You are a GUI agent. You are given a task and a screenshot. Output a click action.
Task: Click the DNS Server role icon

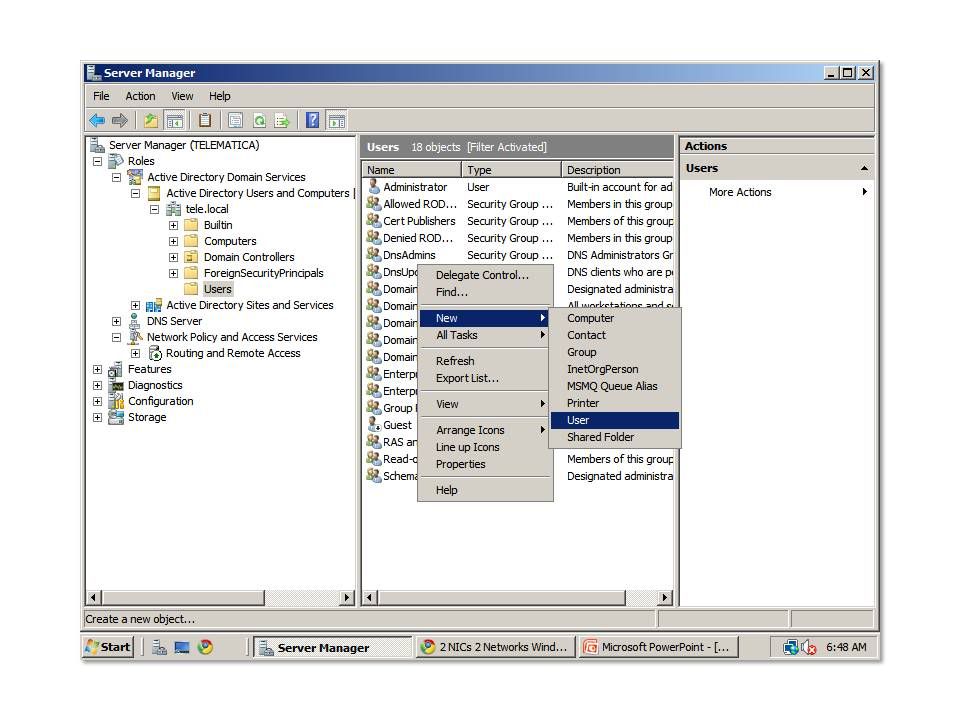[x=134, y=321]
